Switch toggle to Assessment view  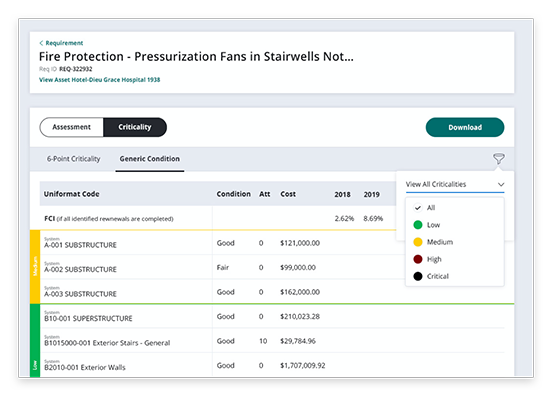[71, 127]
